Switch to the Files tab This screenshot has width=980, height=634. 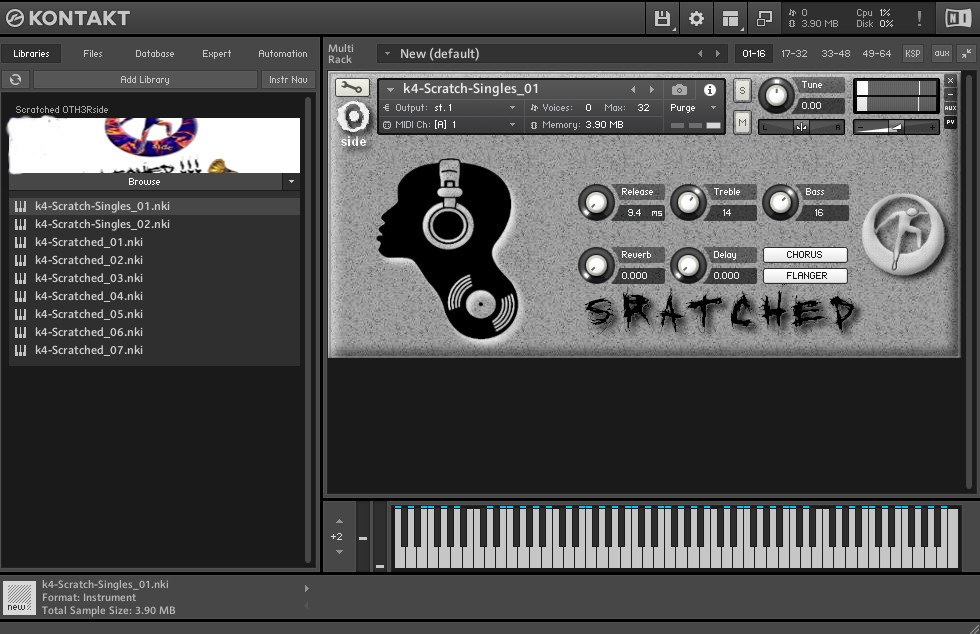92,54
